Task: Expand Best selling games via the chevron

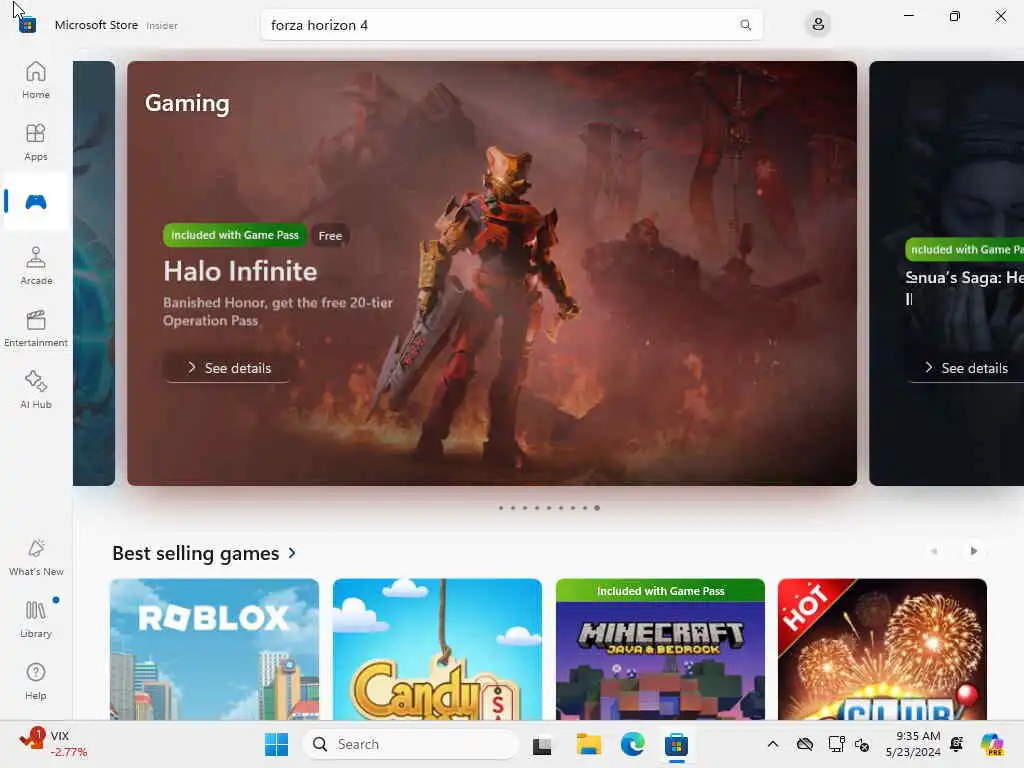Action: (292, 553)
